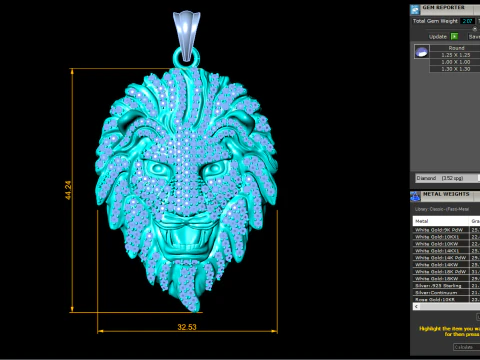Click the Metal Weights panel icon
Image resolution: width=480 pixels, height=360 pixels.
[x=415, y=196]
